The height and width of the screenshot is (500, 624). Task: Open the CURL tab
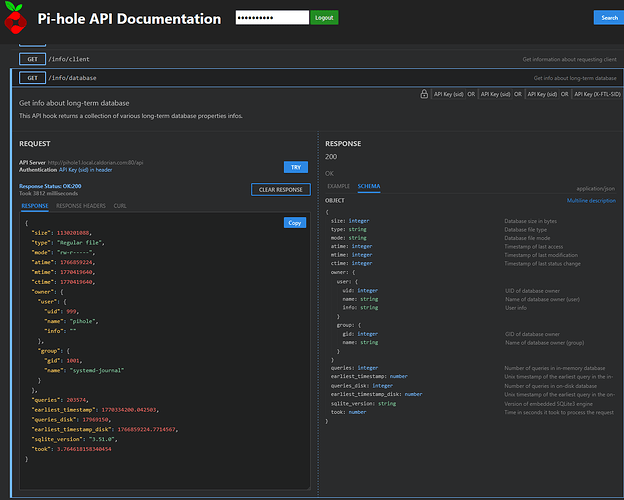click(120, 205)
